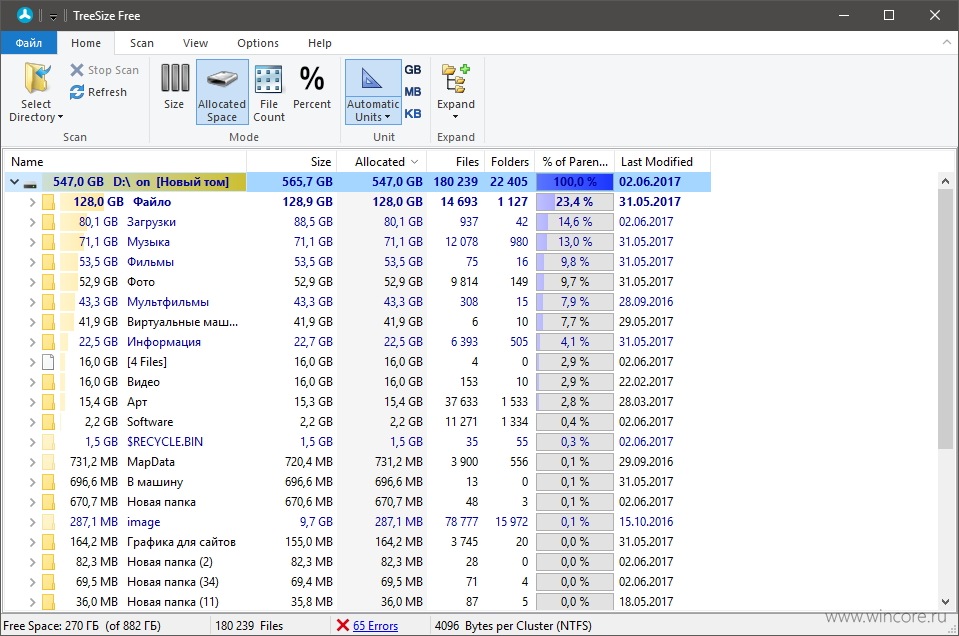Select the Новая папка row
This screenshot has width=959, height=636.
pyautogui.click(x=358, y=502)
